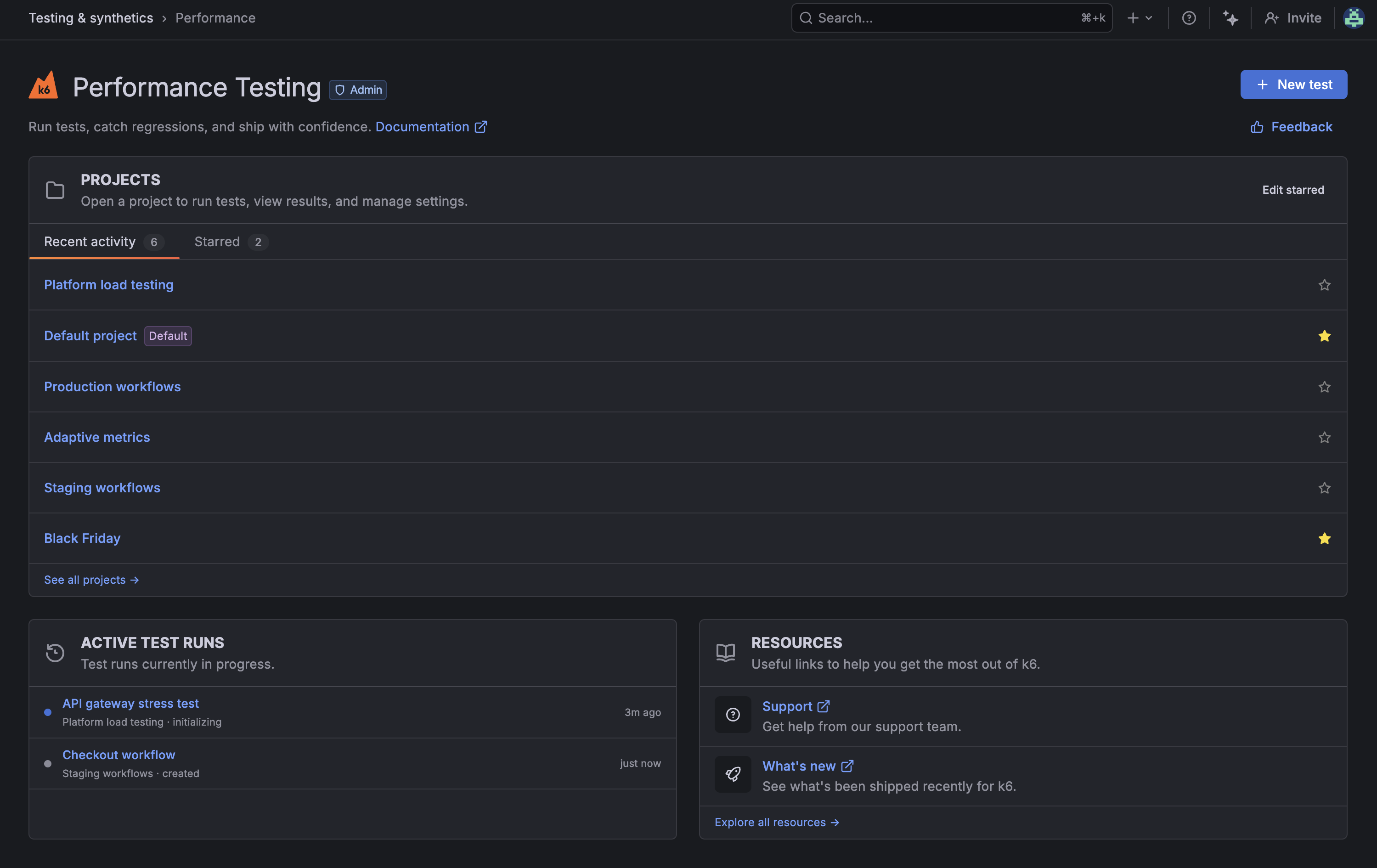Open the Documentation link
Viewport: 1377px width, 868px height.
click(x=431, y=126)
